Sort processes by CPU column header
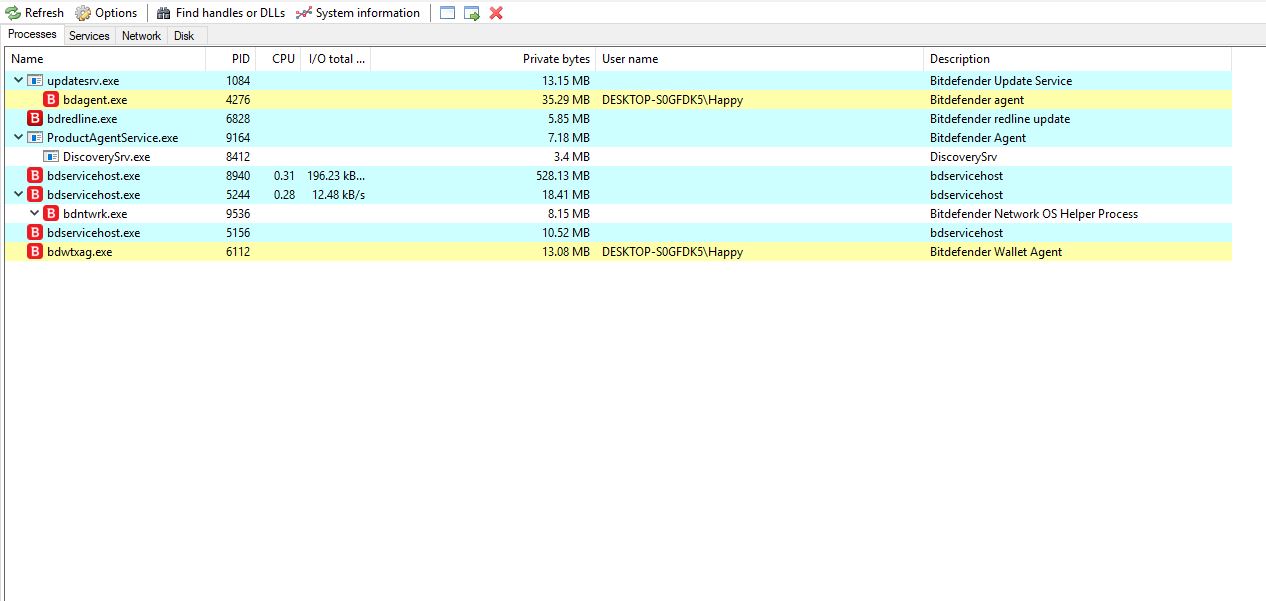 pyautogui.click(x=283, y=59)
